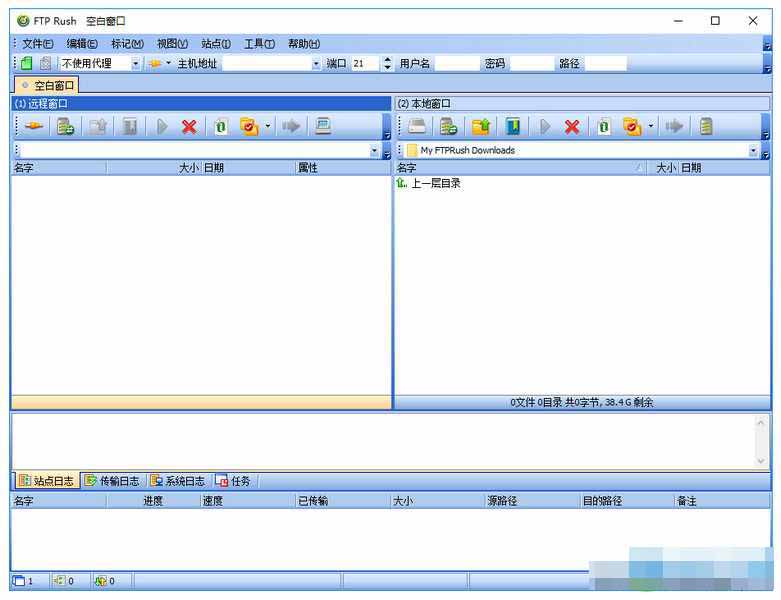Open 标记(M) menu
Viewport: 781px width, 600px height.
tap(127, 44)
